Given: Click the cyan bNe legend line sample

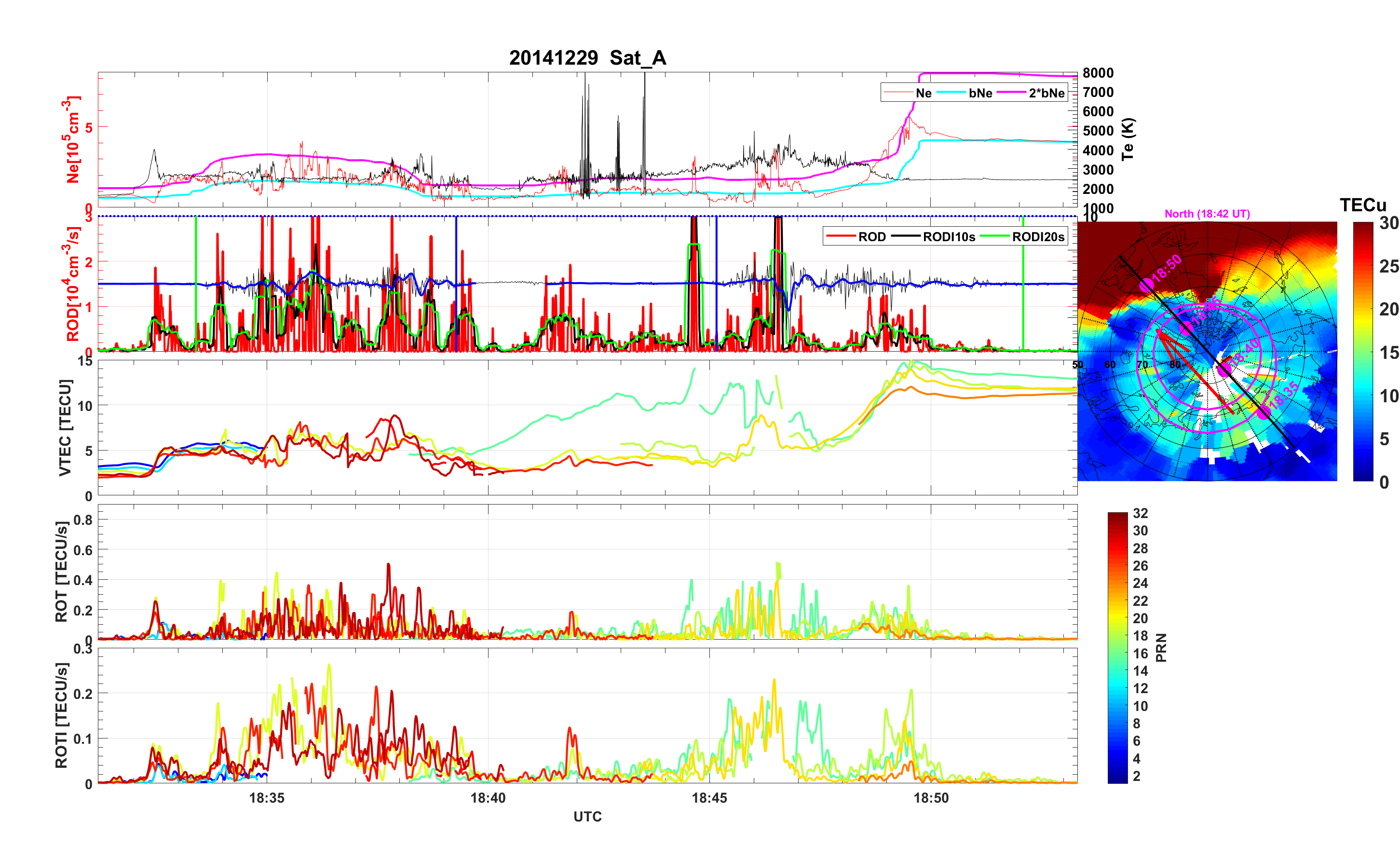Looking at the screenshot, I should point(951,93).
